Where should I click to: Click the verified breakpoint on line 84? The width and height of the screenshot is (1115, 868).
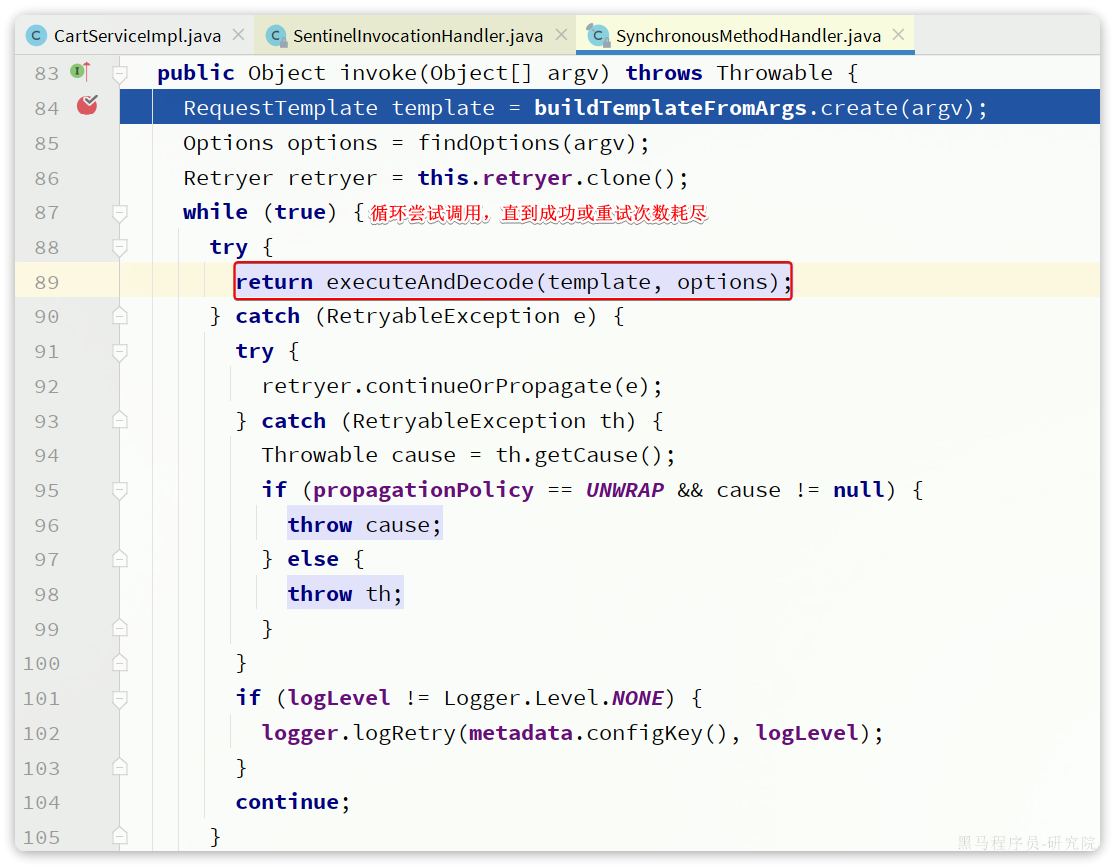(x=86, y=105)
